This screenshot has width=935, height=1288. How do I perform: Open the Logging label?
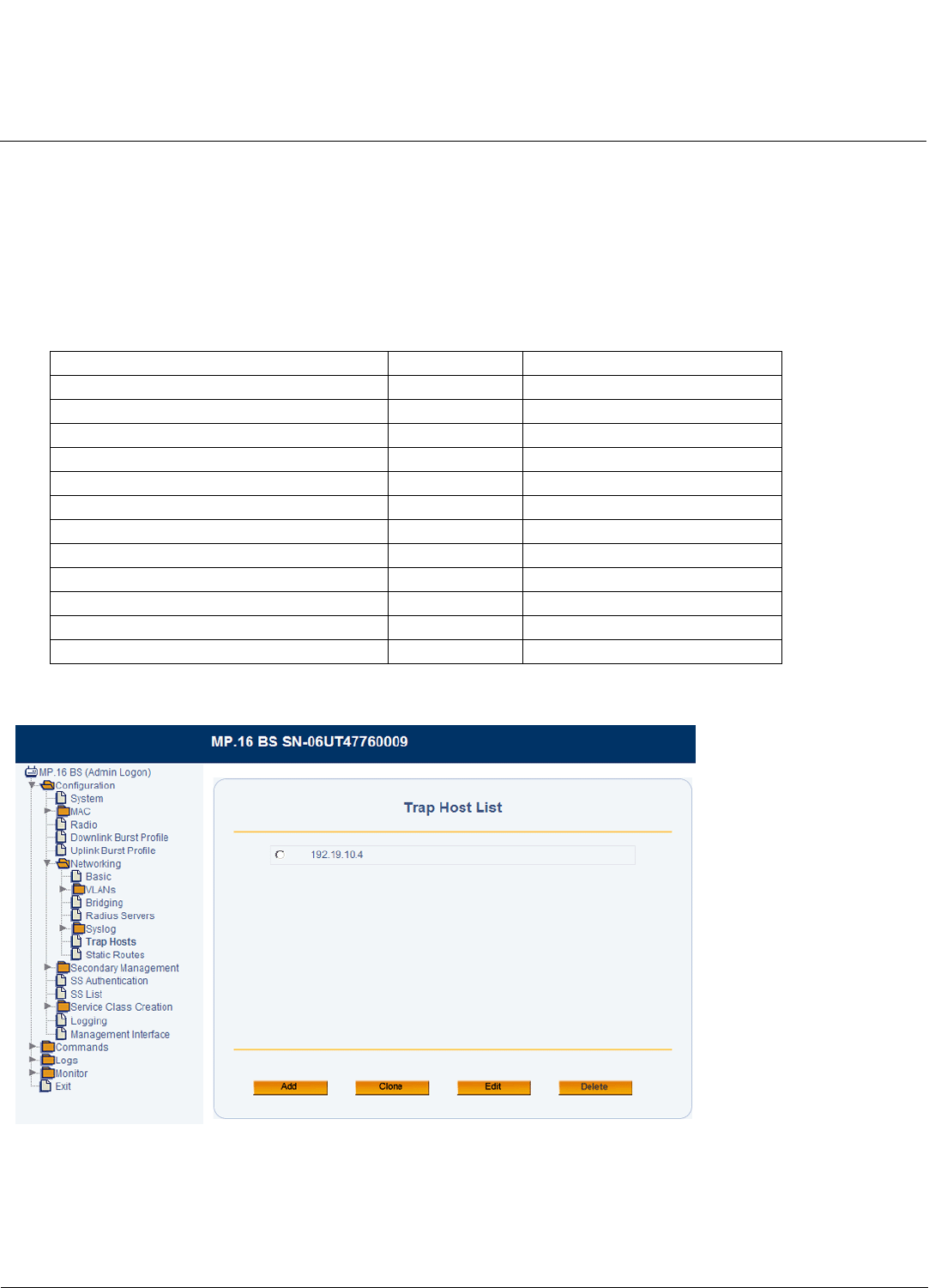[x=88, y=1021]
